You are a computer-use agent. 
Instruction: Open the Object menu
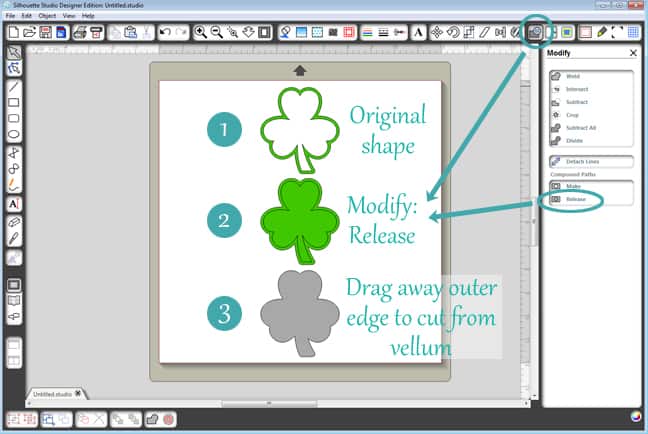[47, 17]
